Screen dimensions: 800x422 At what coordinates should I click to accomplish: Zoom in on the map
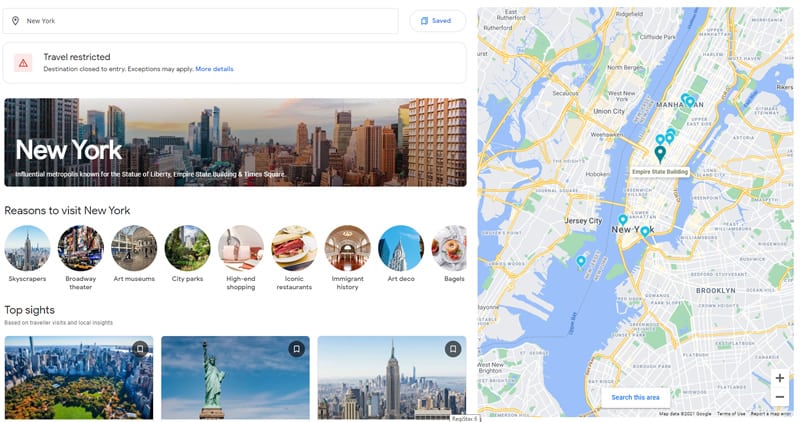pyautogui.click(x=780, y=378)
